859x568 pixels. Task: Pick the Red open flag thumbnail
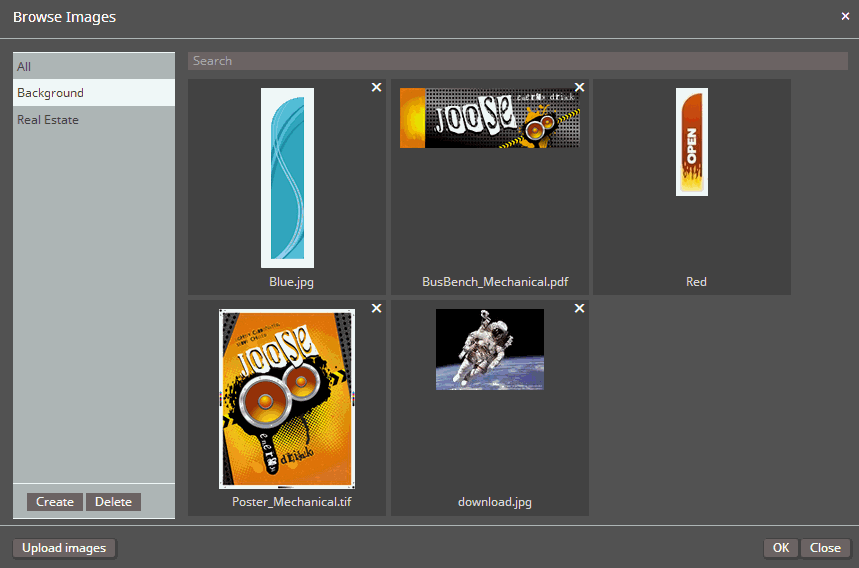(692, 141)
